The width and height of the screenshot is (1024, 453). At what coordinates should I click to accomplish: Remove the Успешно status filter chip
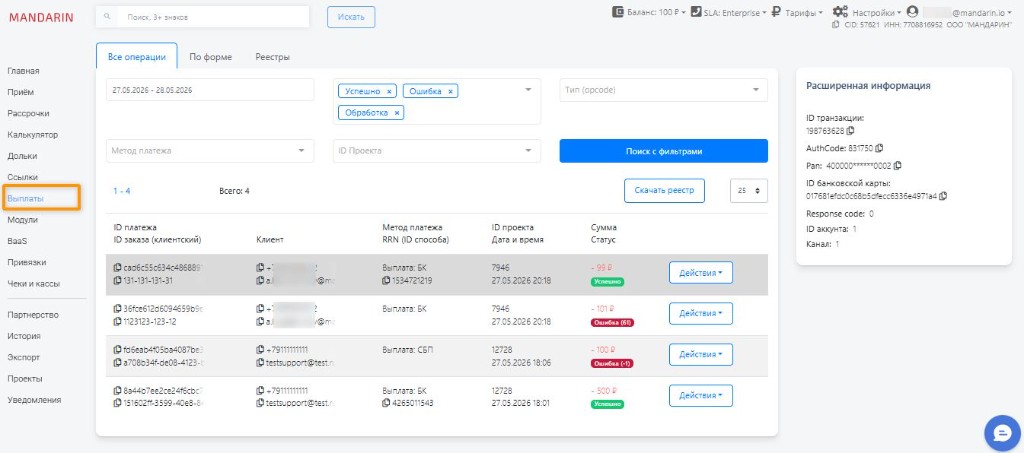(389, 91)
